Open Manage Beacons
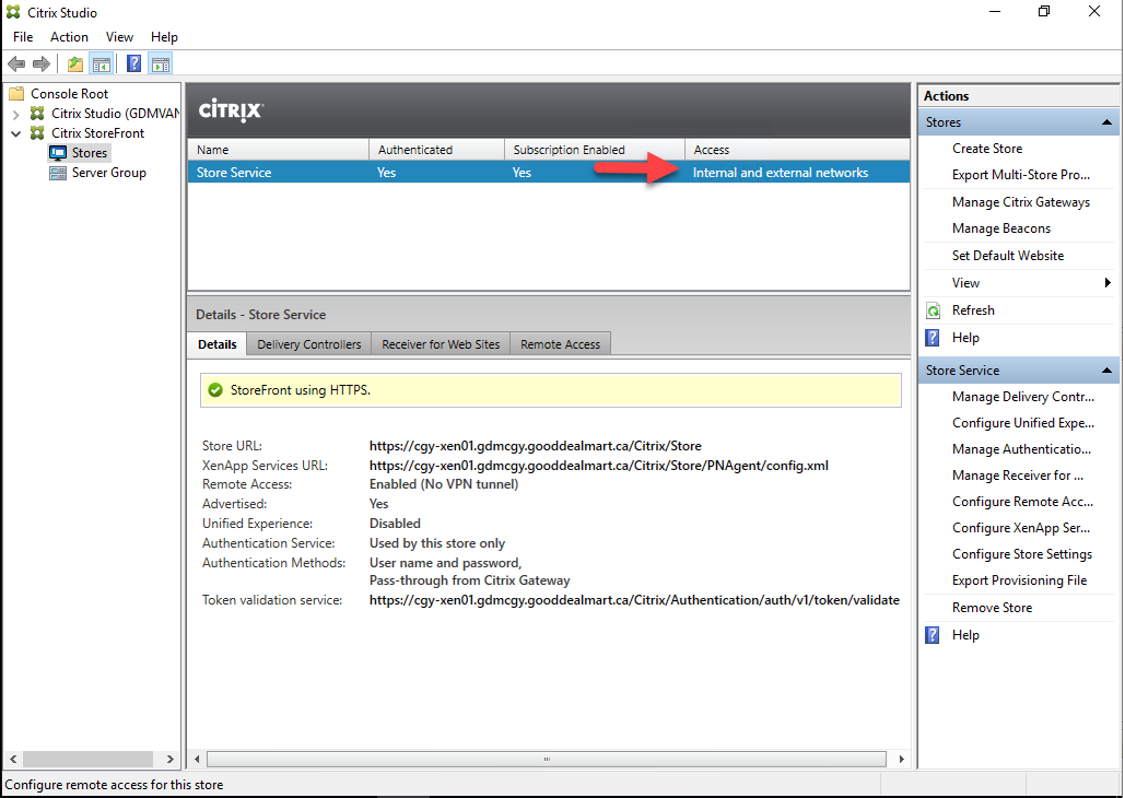 (x=1001, y=229)
